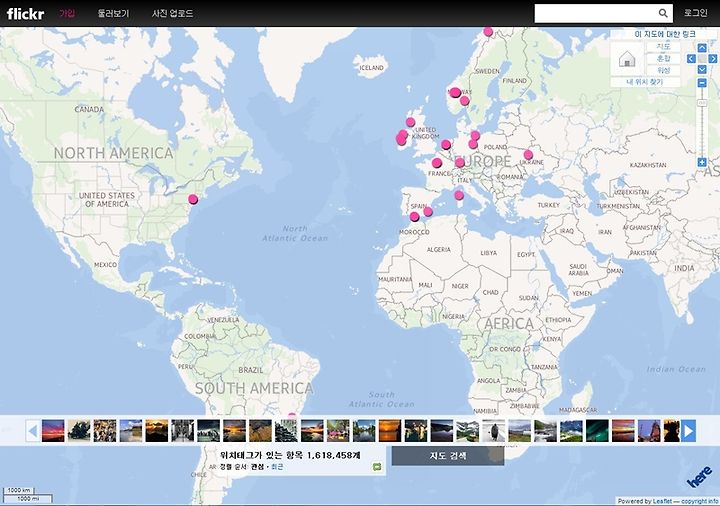This screenshot has height=506, width=720.
Task: Sort results by 관심
Action: (x=257, y=467)
